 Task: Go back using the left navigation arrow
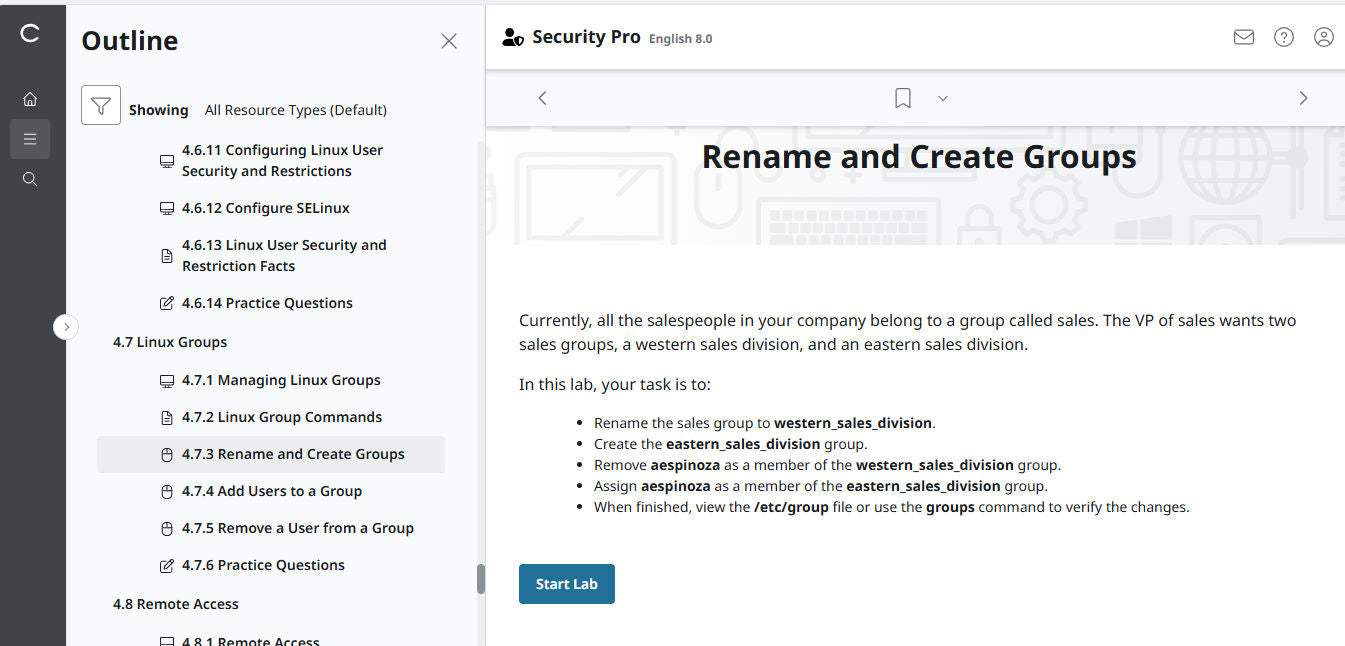pos(542,97)
